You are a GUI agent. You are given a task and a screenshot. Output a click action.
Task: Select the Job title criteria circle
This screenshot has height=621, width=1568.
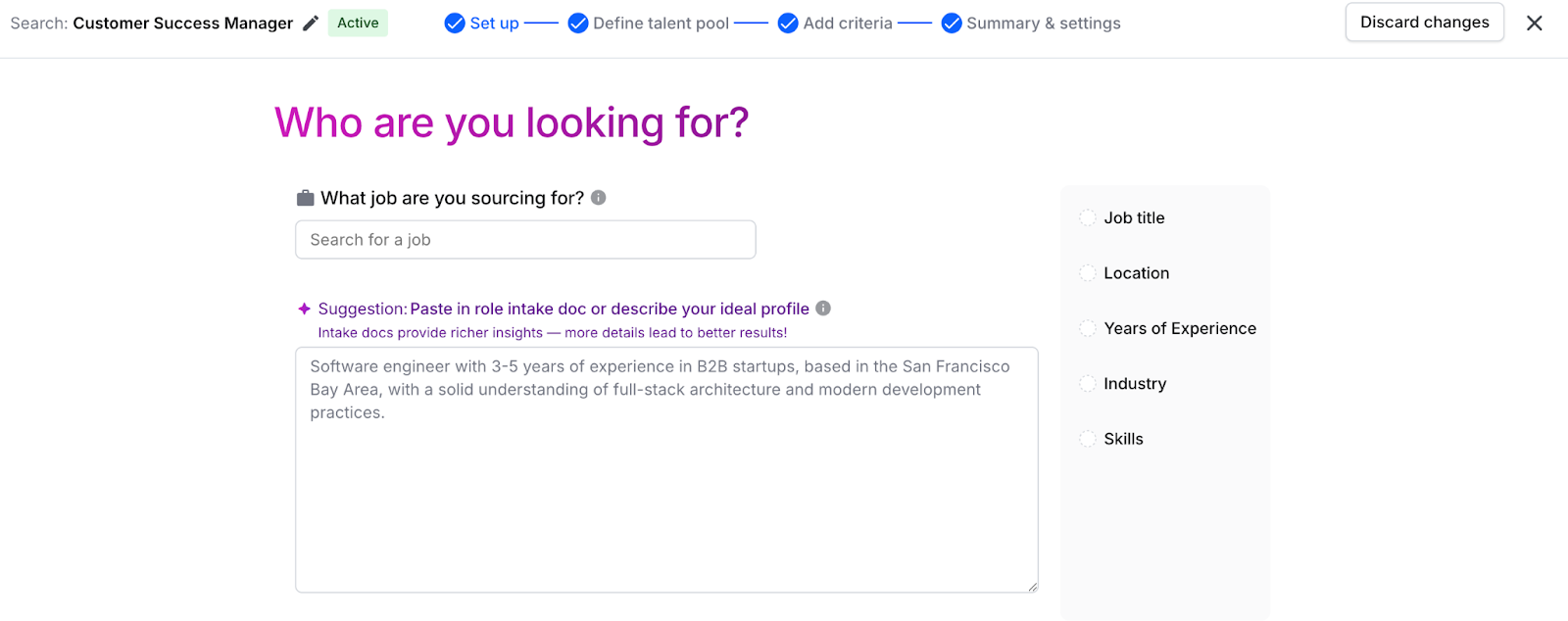click(1088, 217)
